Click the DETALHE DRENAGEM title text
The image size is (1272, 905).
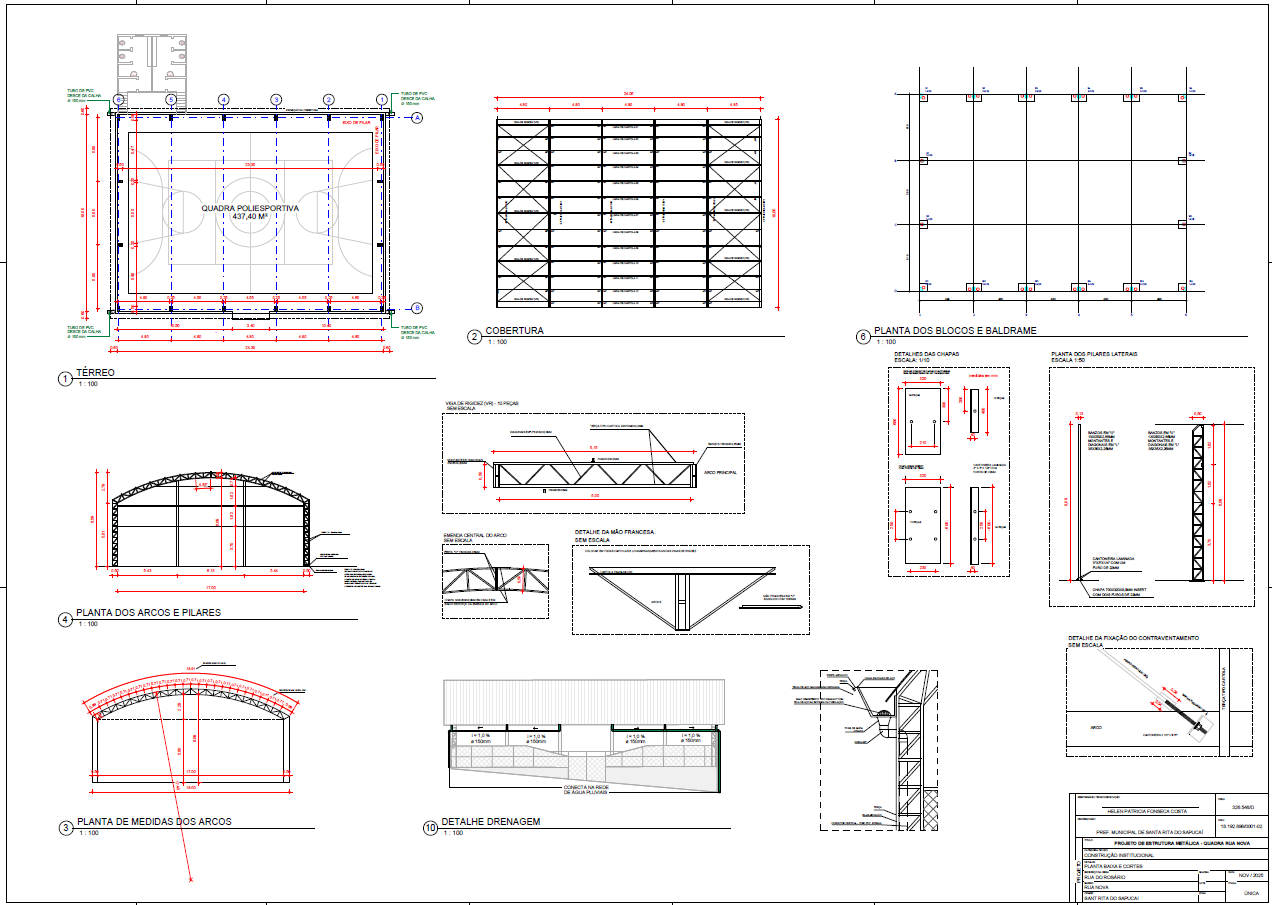click(x=491, y=822)
